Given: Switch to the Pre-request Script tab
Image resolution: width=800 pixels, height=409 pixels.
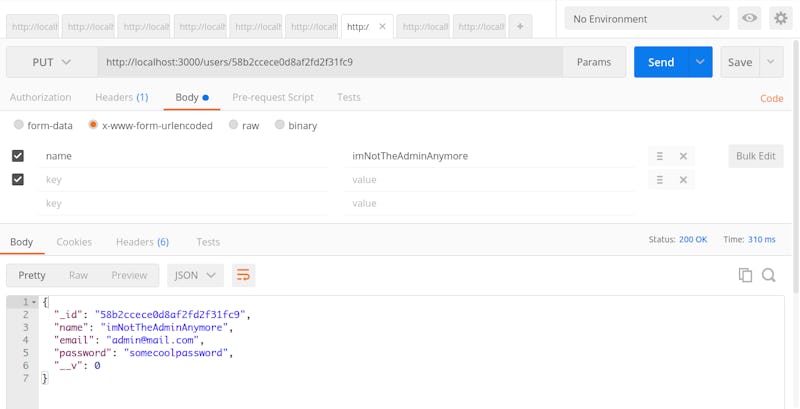Looking at the screenshot, I should click(x=273, y=97).
